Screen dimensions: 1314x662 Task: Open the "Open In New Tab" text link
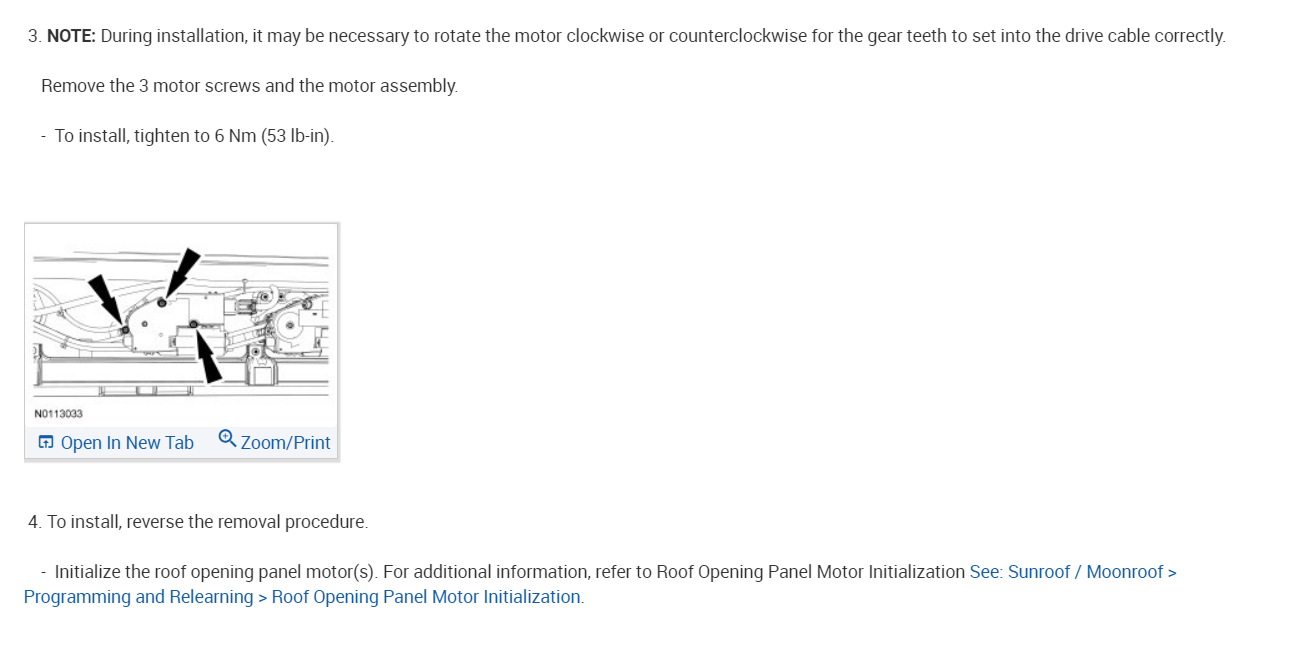[127, 443]
